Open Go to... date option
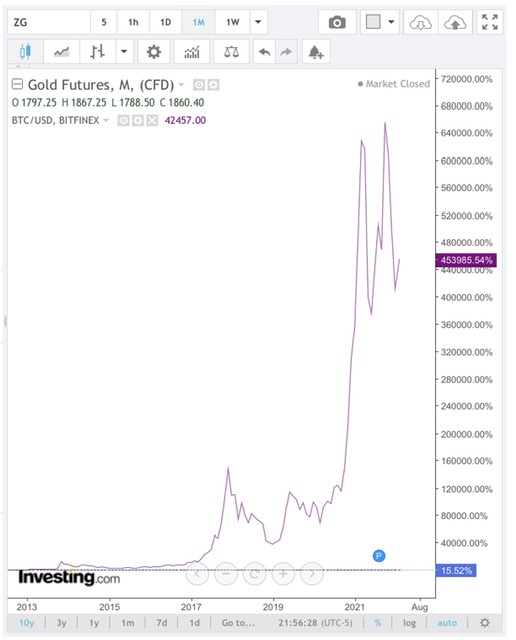The image size is (516, 640). (x=238, y=623)
